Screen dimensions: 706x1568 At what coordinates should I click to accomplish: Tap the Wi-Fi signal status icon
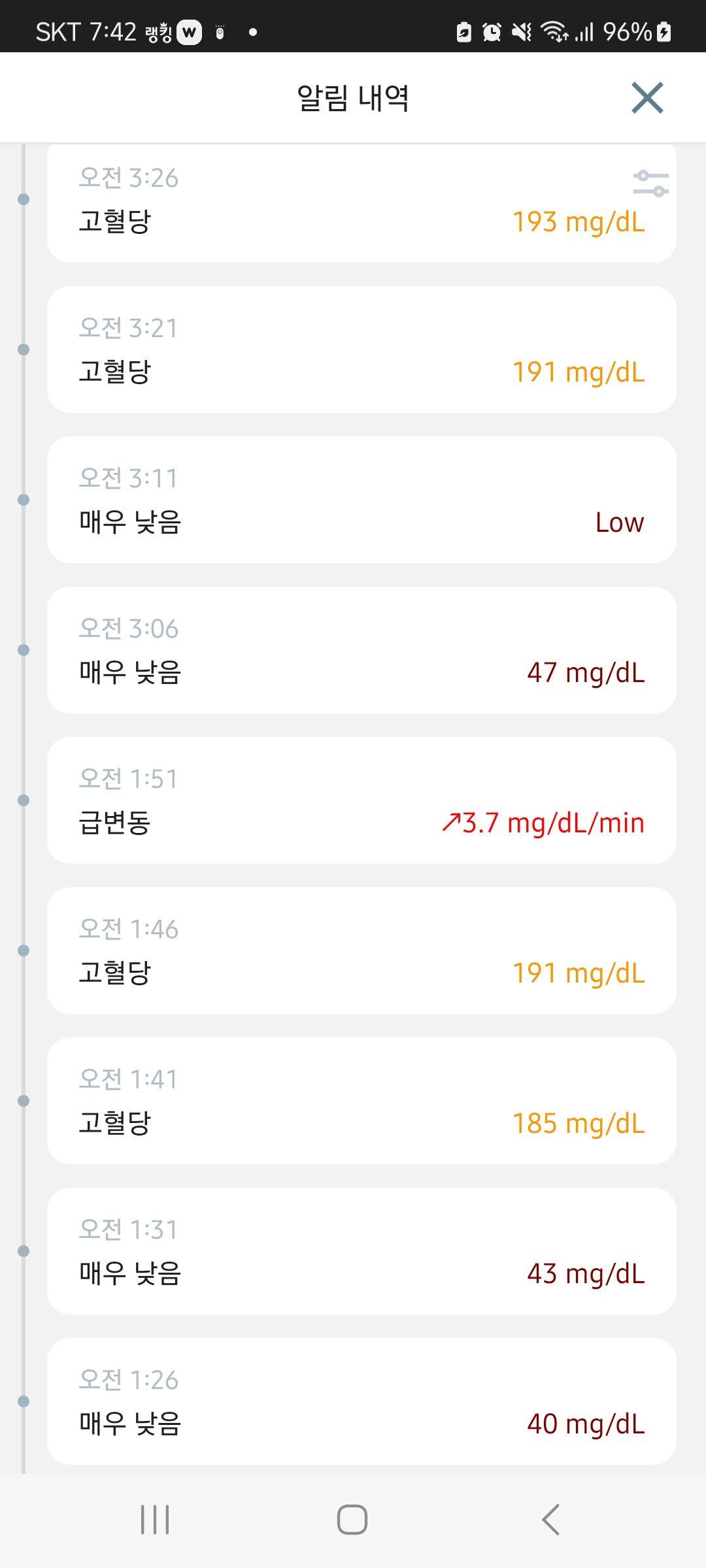555,31
